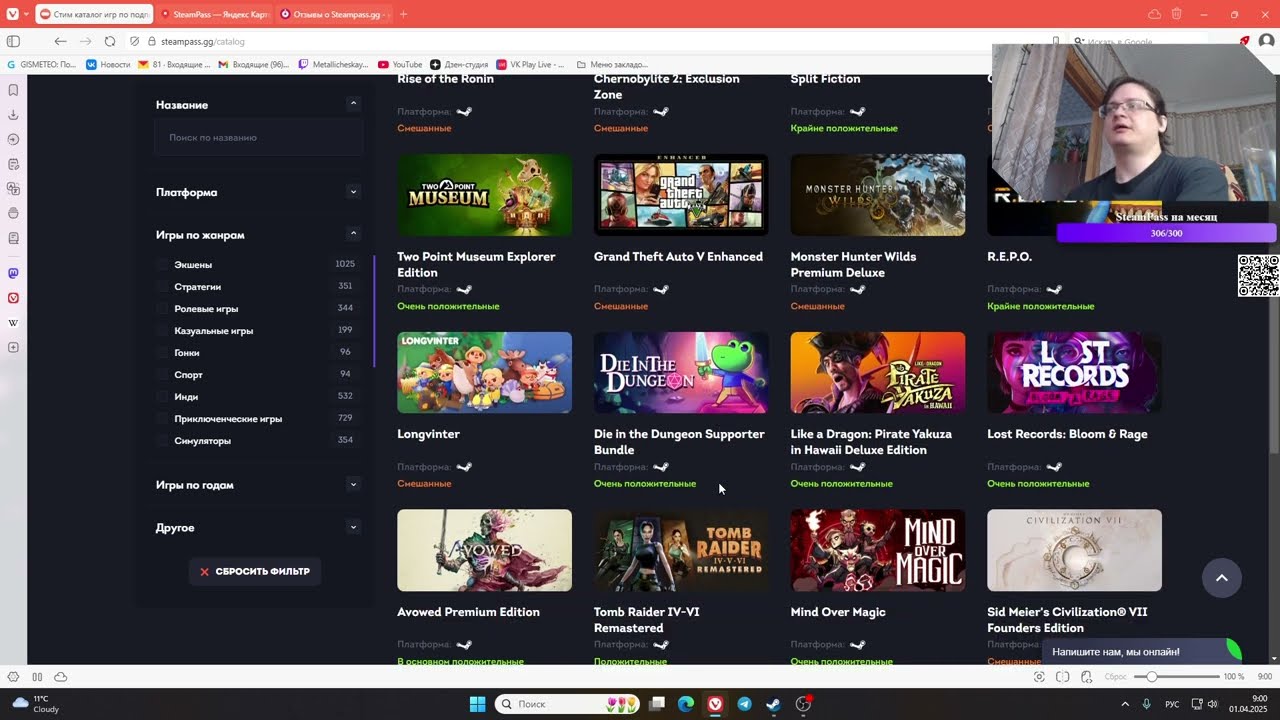Screen dimensions: 1280x720
Task: Click the capture page camera icon
Action: (1039, 677)
